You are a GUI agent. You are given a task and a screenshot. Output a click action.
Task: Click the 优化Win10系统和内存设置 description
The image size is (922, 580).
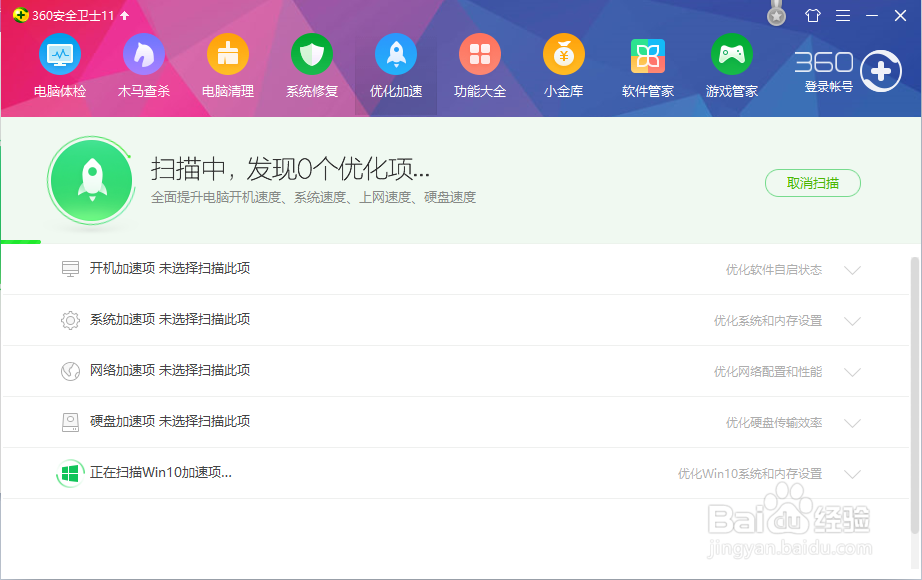pos(750,474)
